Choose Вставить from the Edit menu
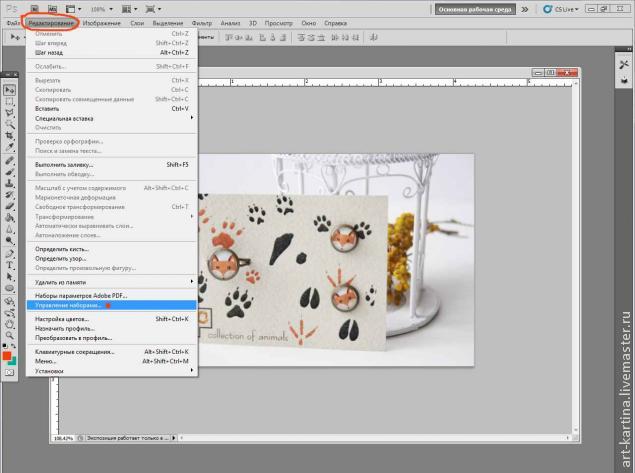Viewport: 635px width, 473px height. [111, 109]
